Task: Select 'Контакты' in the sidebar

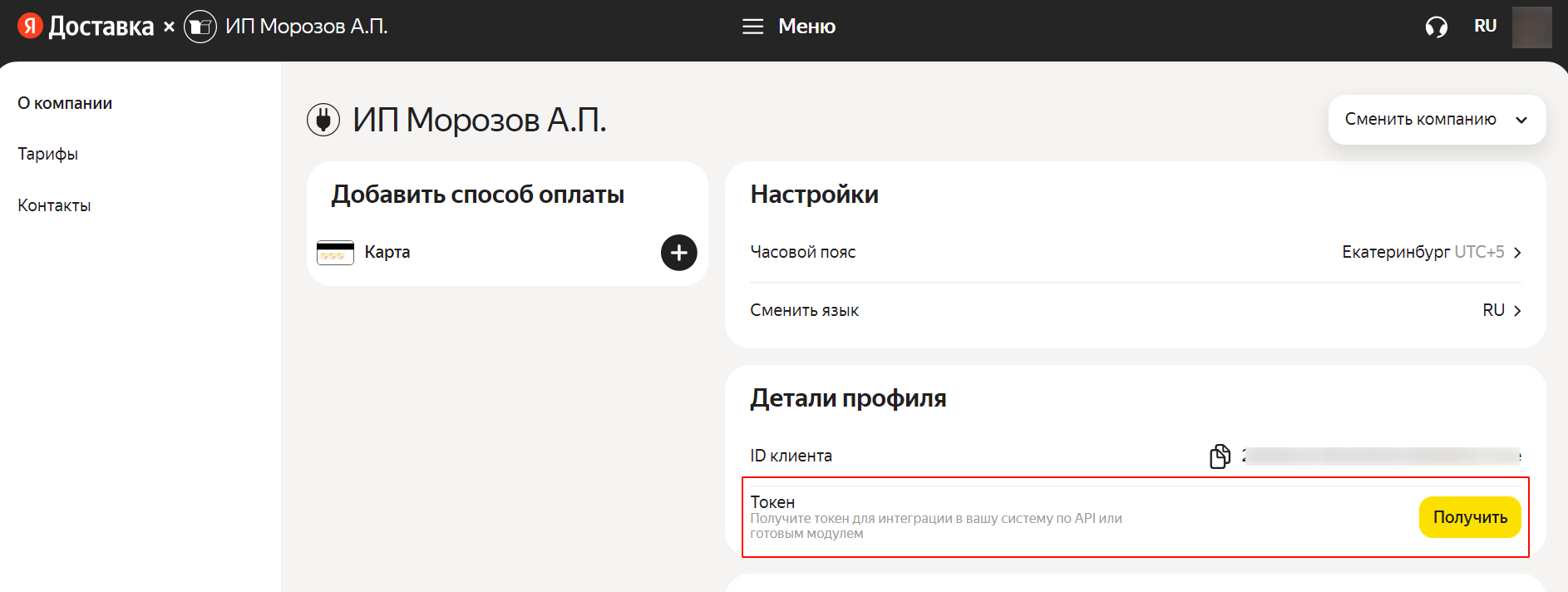Action: tap(54, 205)
